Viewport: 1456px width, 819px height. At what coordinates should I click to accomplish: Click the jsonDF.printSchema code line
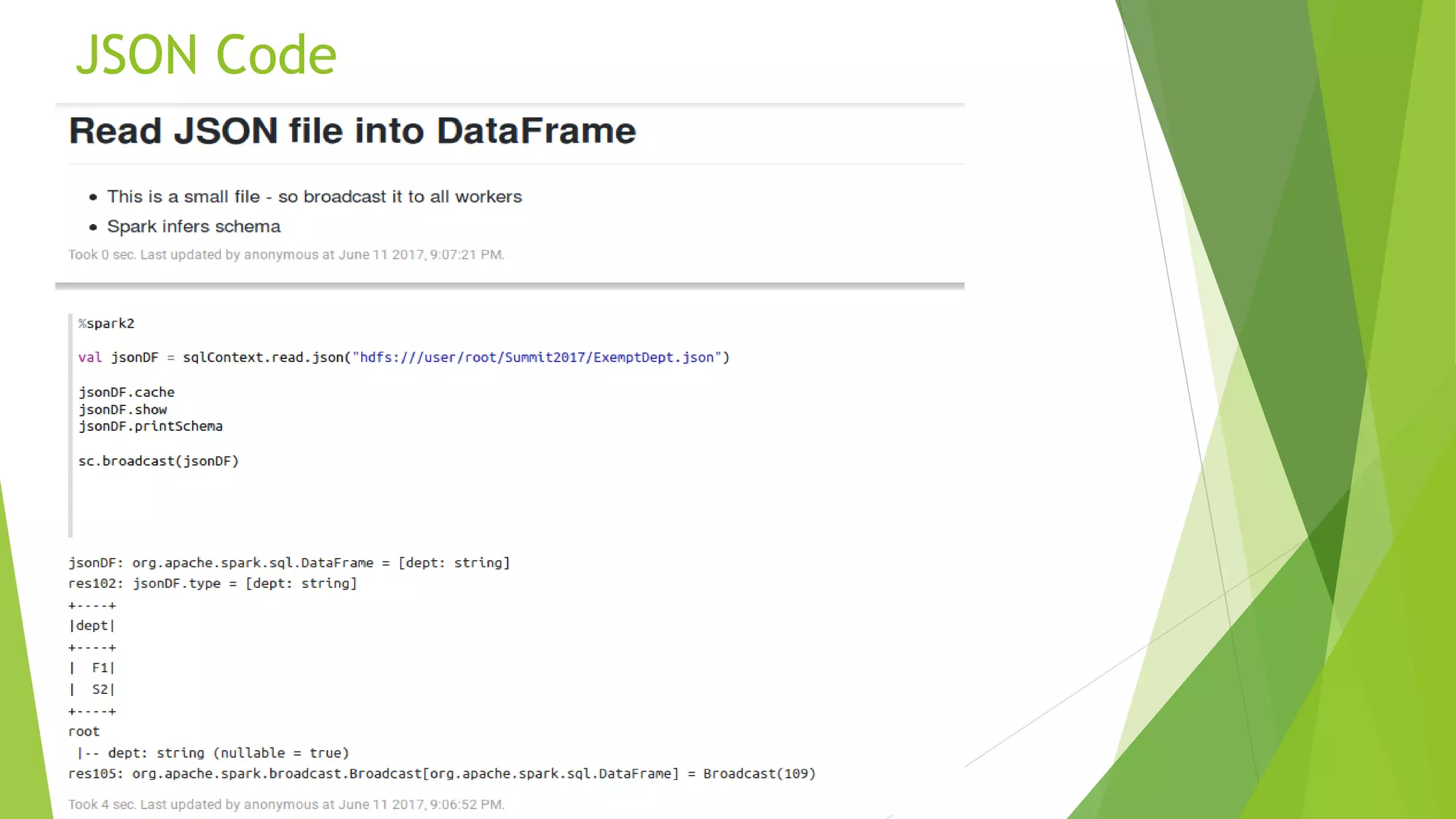pos(151,427)
